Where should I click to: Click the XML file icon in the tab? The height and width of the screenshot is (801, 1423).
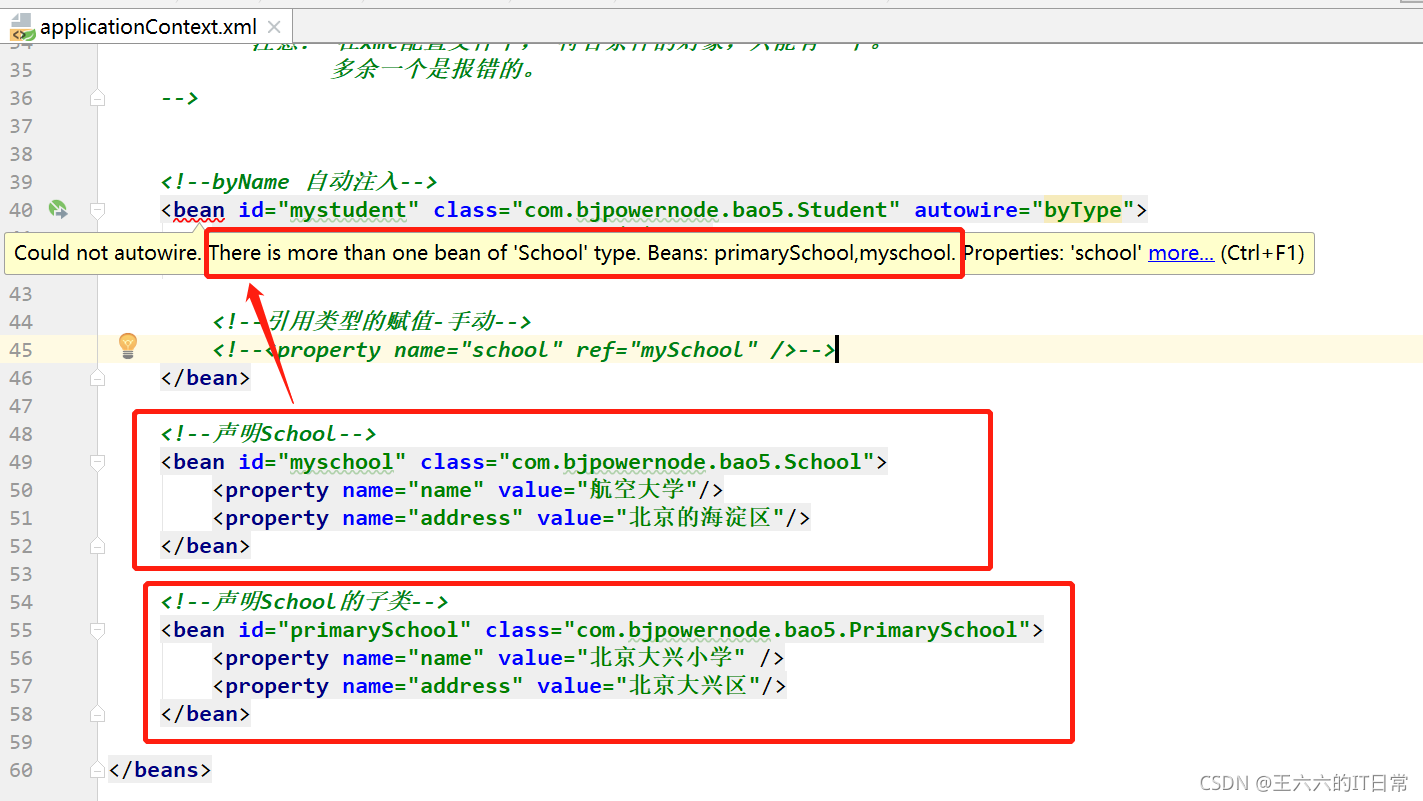point(22,27)
